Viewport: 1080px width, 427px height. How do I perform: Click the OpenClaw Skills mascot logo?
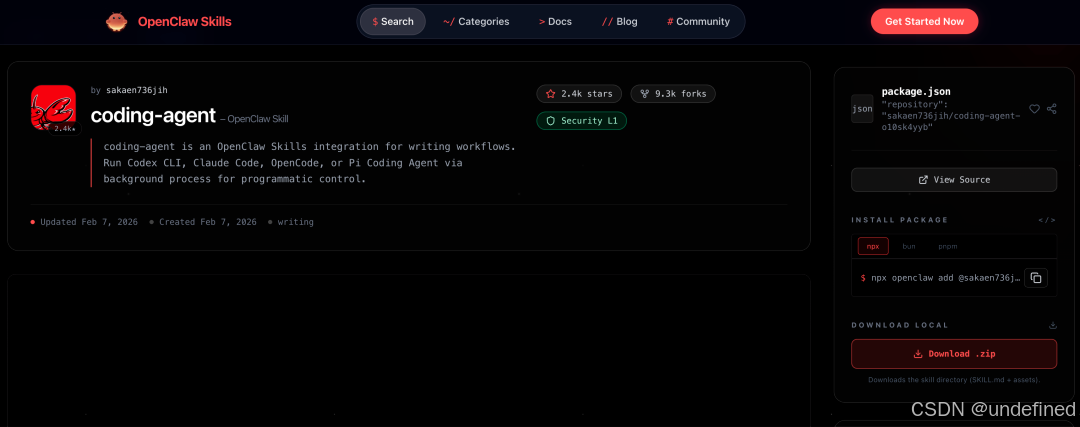pyautogui.click(x=116, y=22)
